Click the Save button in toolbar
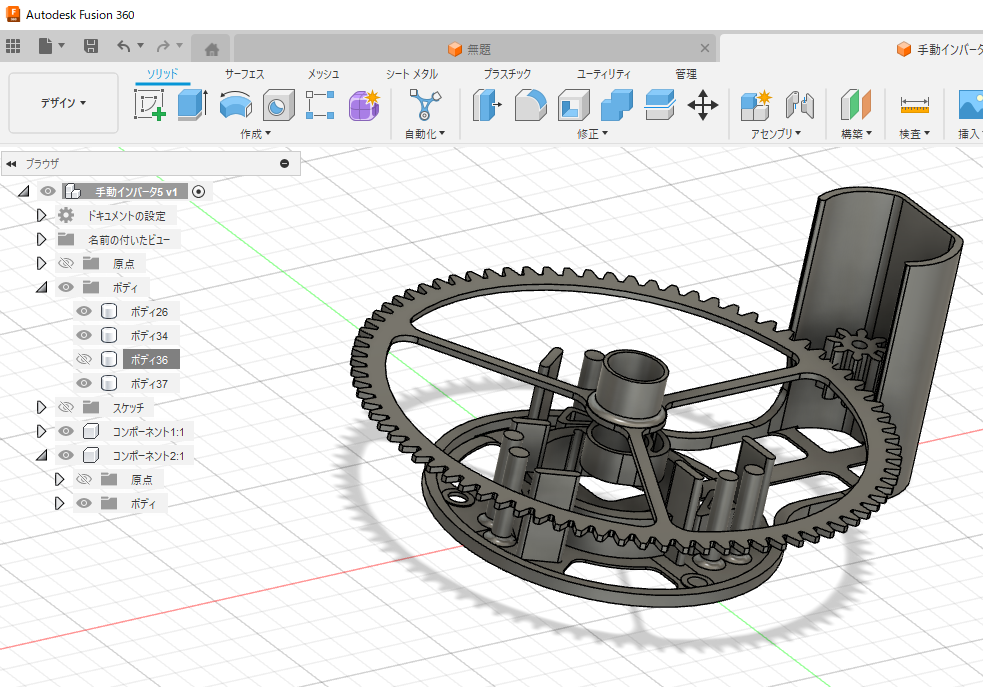The height and width of the screenshot is (687, 983). tap(91, 46)
